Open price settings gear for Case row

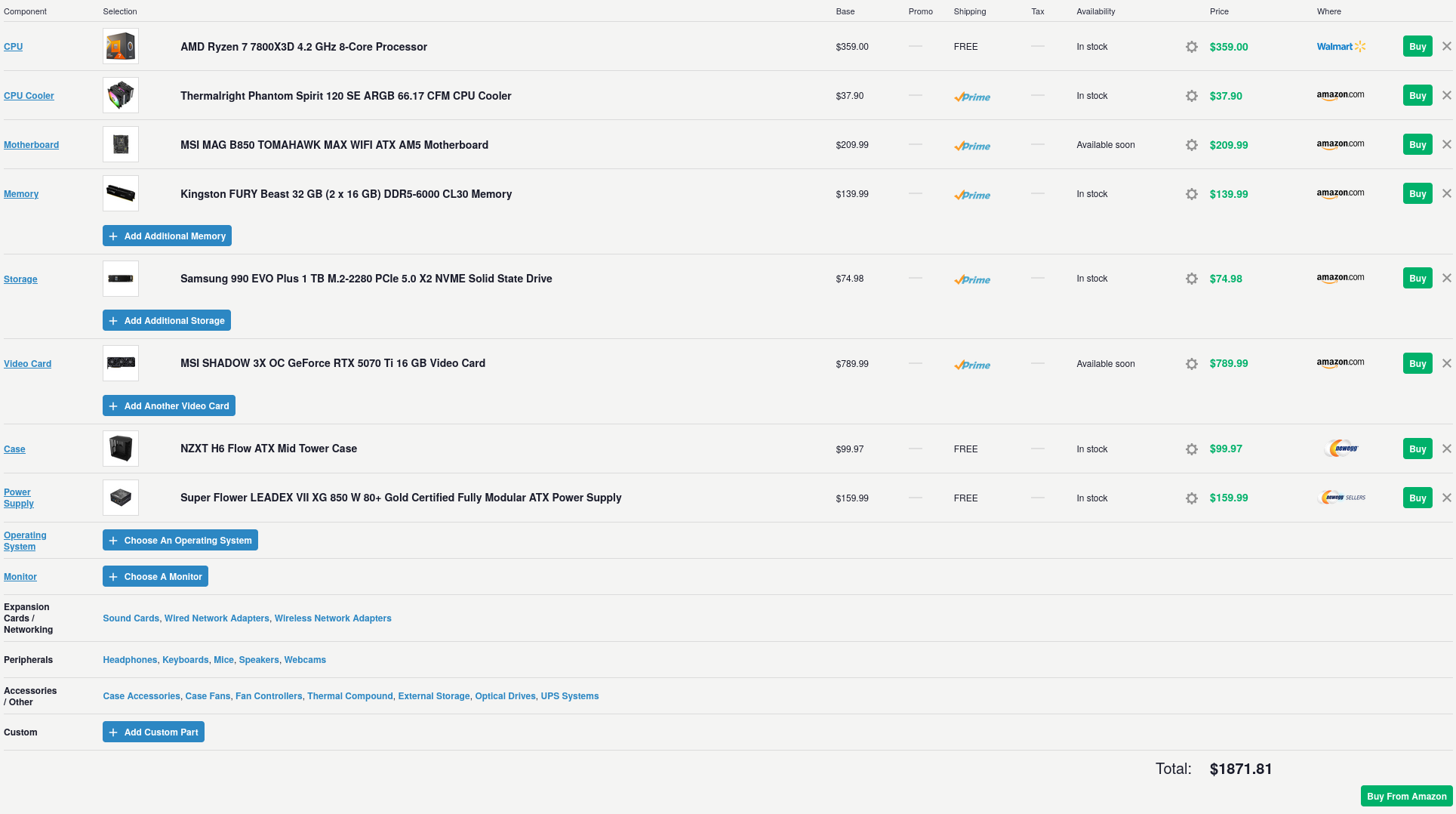(x=1192, y=449)
